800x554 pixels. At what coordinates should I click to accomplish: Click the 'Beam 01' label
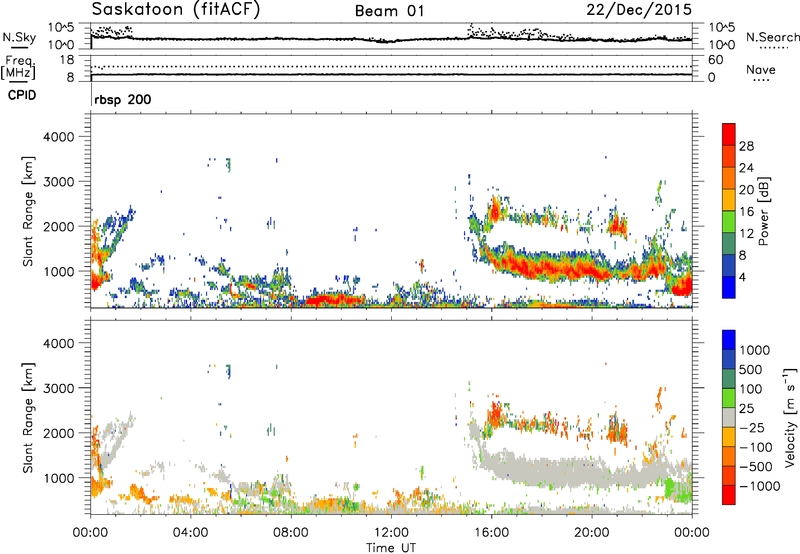point(390,11)
